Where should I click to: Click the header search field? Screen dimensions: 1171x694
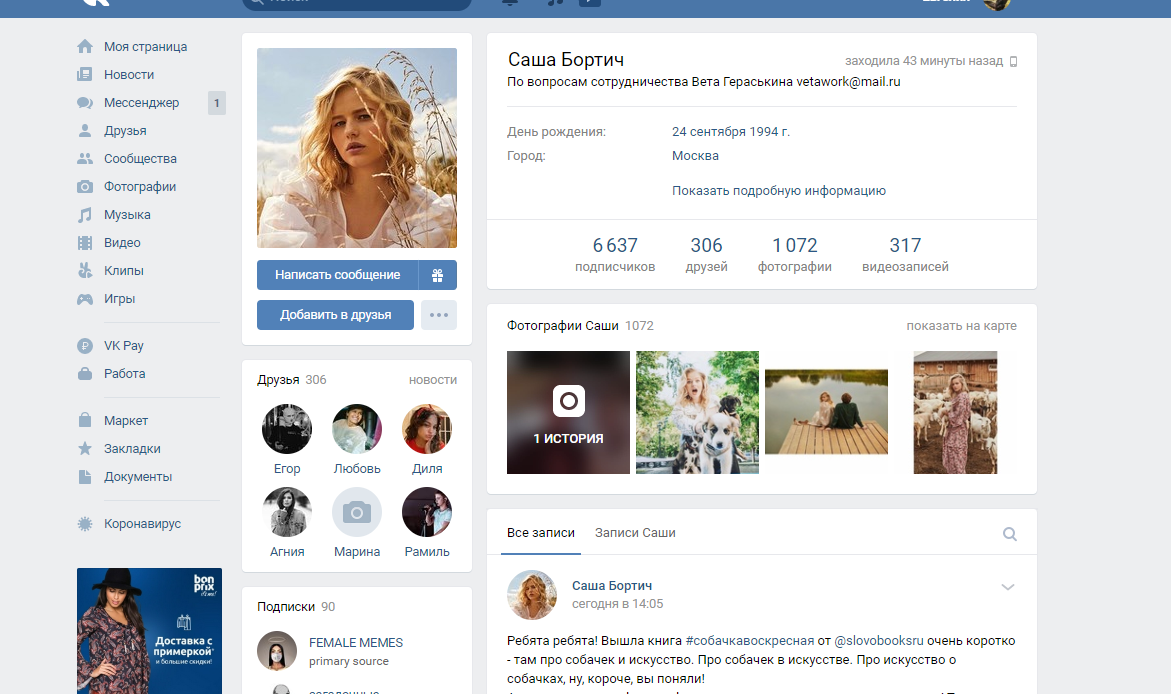coord(357,3)
